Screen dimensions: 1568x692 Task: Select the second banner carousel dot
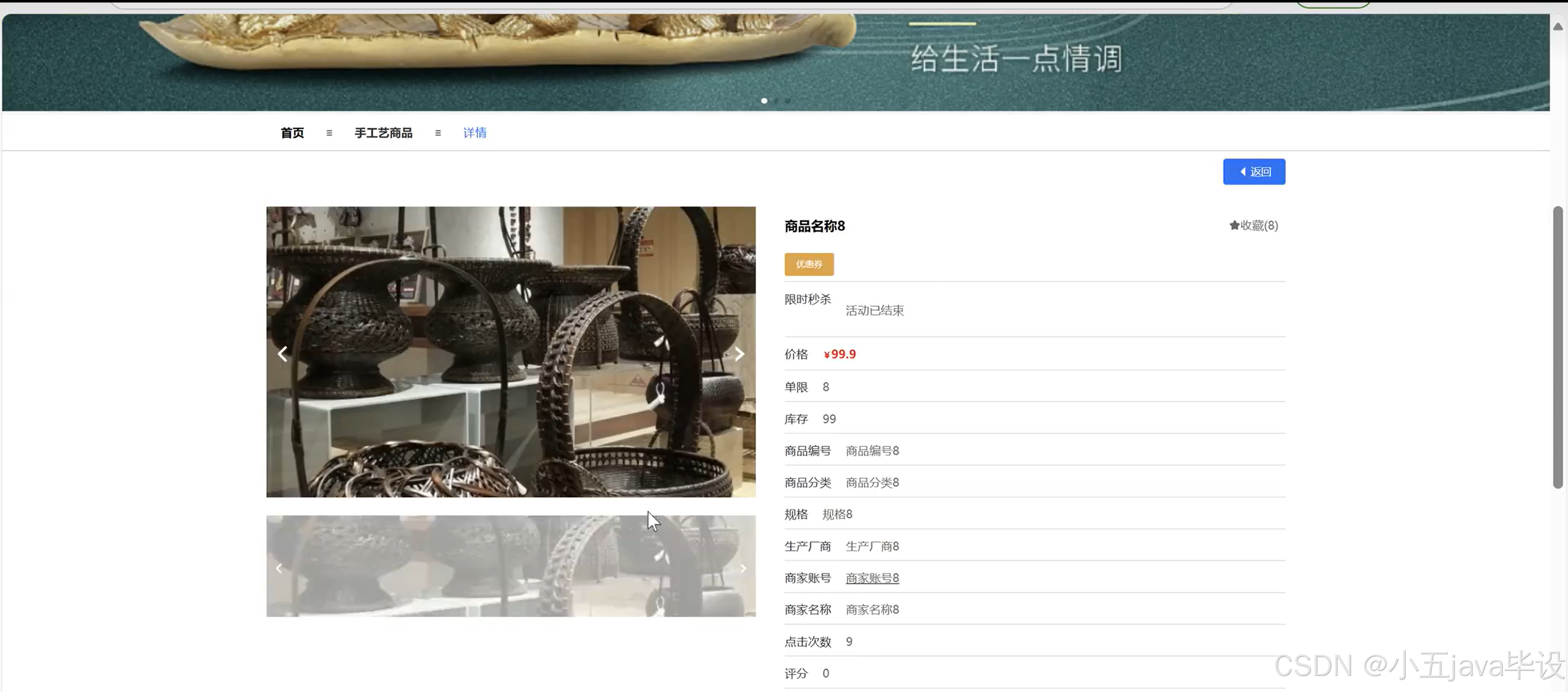(x=776, y=101)
